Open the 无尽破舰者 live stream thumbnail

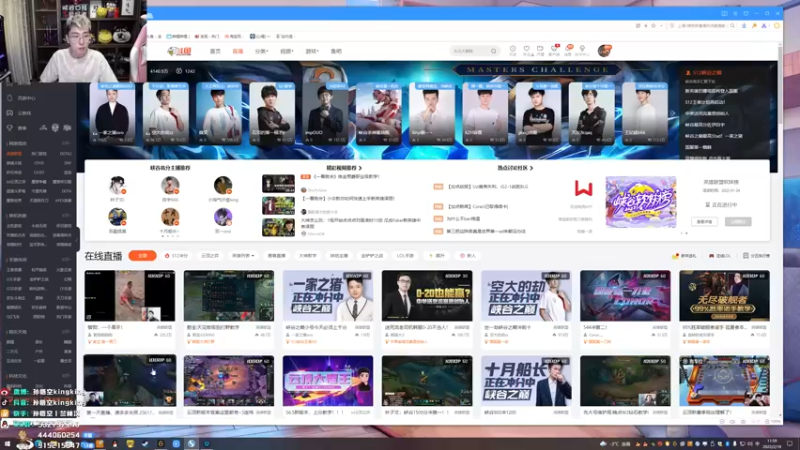tap(724, 296)
